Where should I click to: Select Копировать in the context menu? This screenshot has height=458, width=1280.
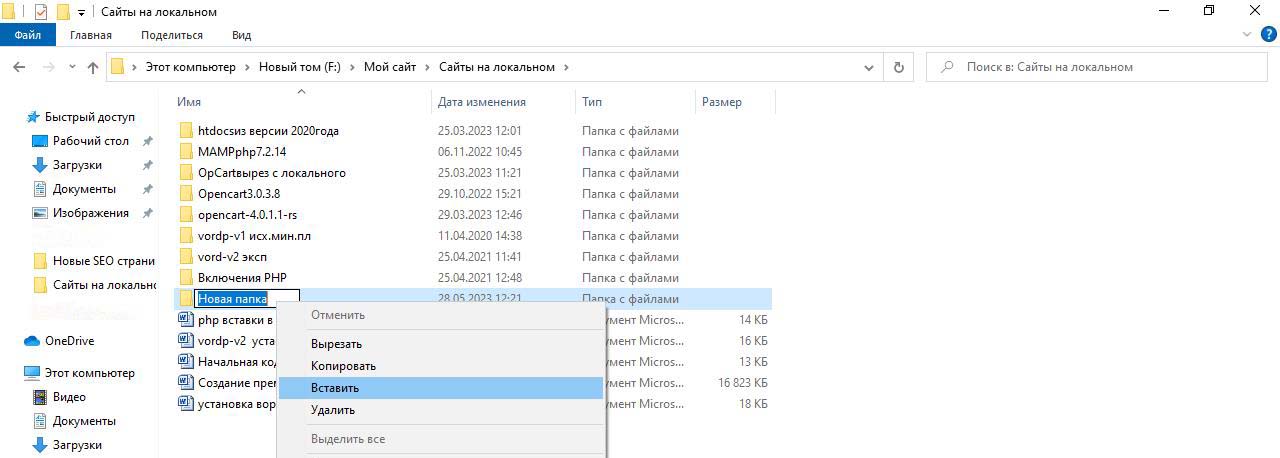click(343, 366)
